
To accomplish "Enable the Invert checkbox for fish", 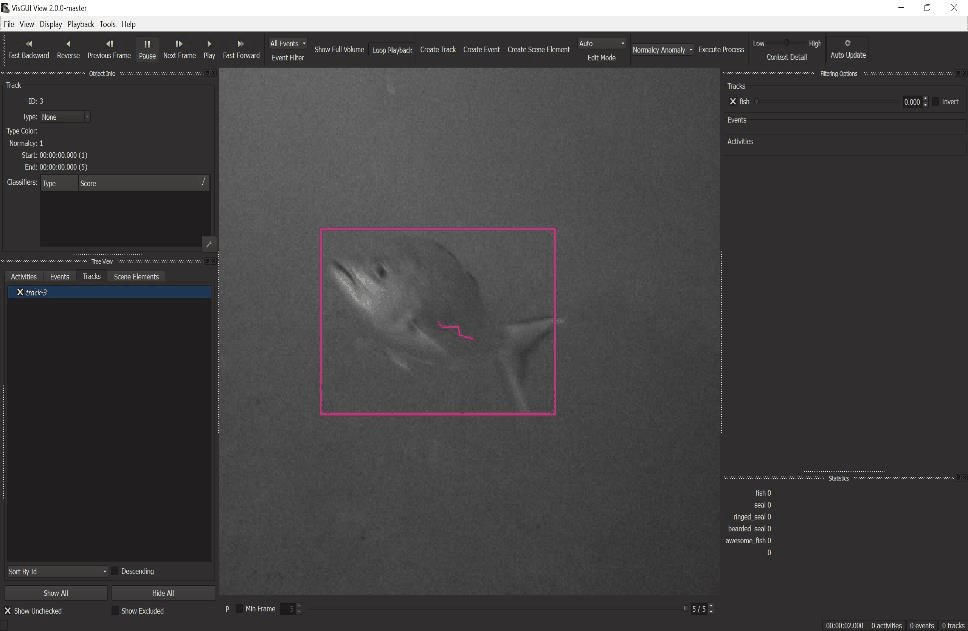I will pyautogui.click(x=935, y=101).
